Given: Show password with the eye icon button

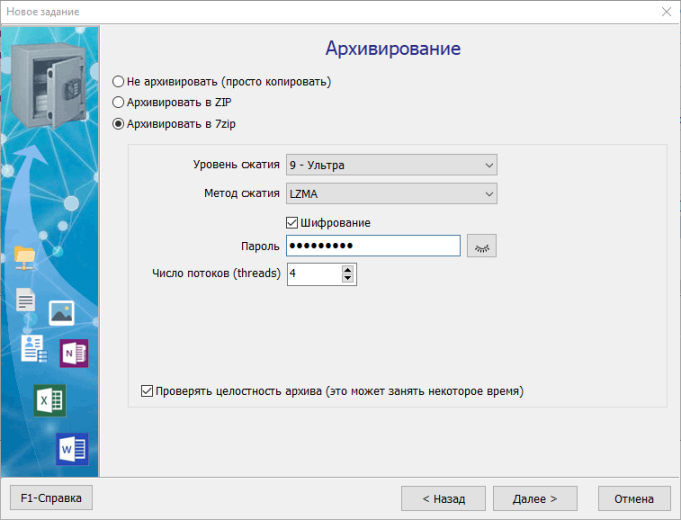Looking at the screenshot, I should tap(481, 246).
